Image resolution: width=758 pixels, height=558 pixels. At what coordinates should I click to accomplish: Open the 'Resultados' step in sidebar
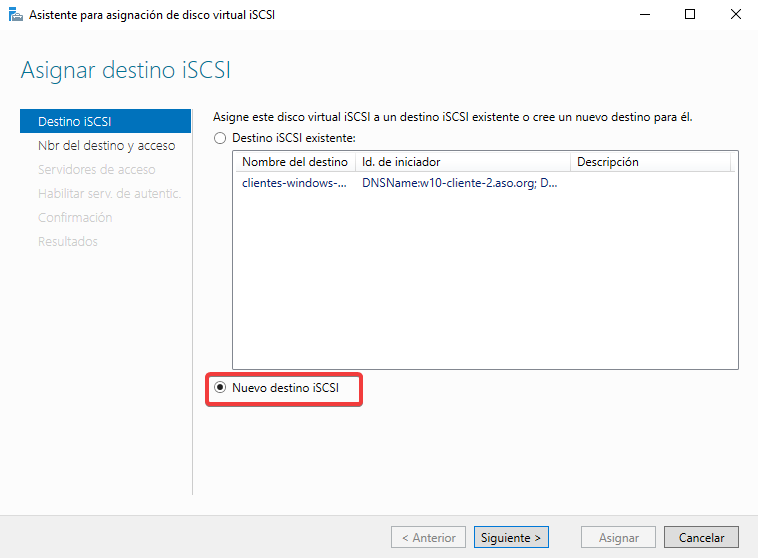(68, 241)
